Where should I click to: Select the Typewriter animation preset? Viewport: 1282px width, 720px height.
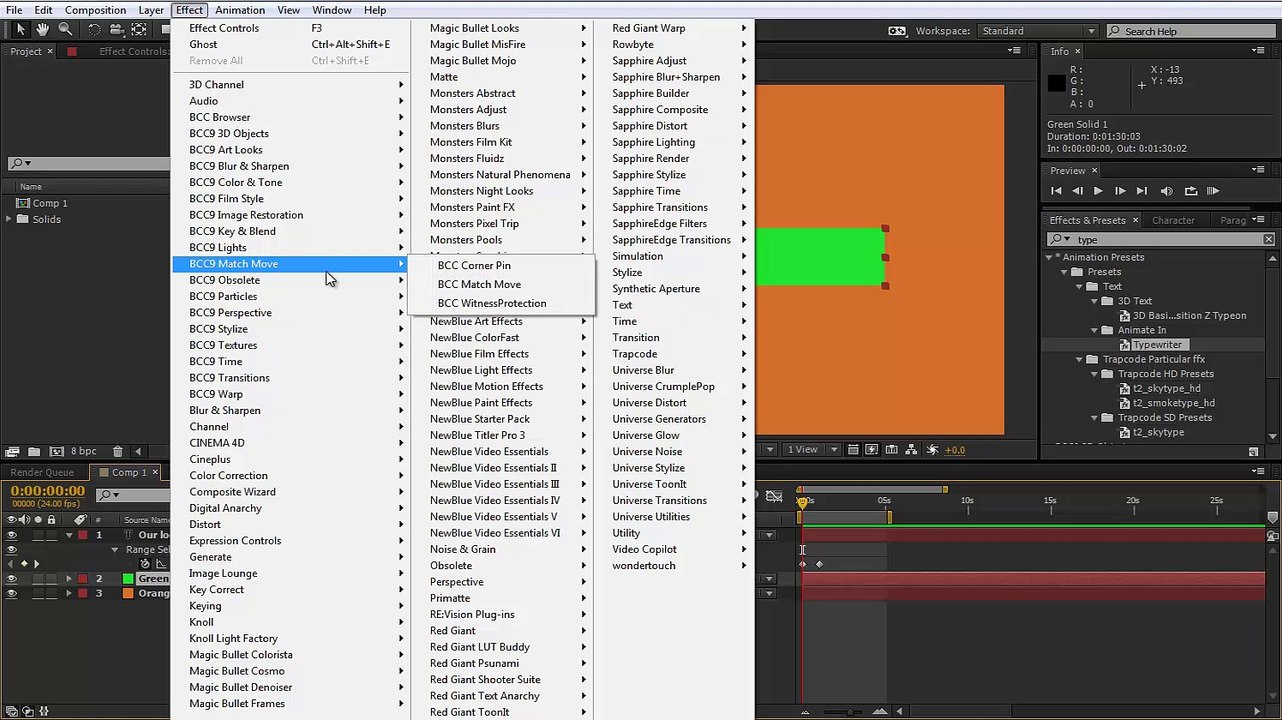tap(1157, 345)
